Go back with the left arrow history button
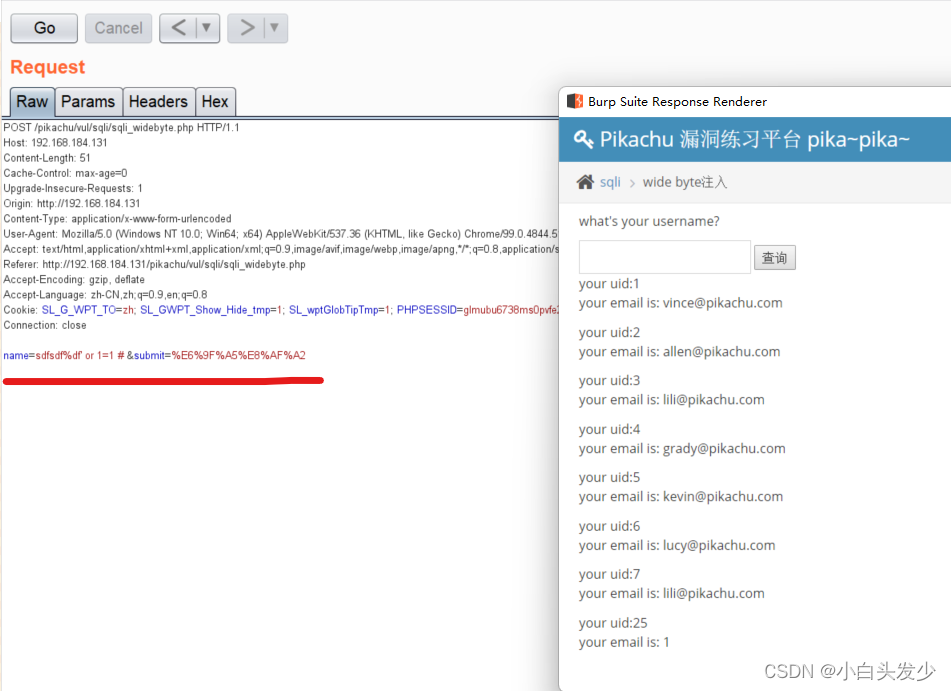This screenshot has height=691, width=951. pos(179,28)
